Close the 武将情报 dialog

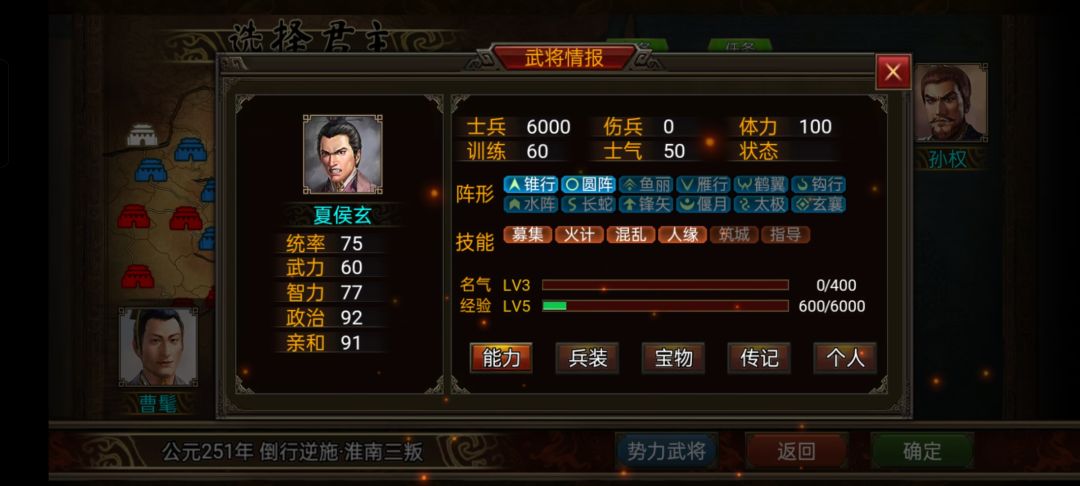click(893, 72)
